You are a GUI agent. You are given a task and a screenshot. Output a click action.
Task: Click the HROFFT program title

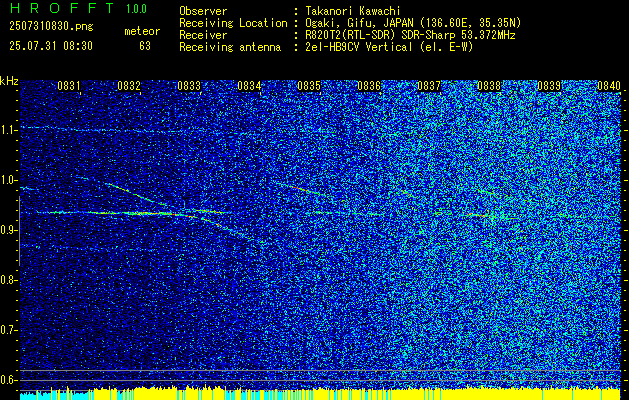click(61, 8)
